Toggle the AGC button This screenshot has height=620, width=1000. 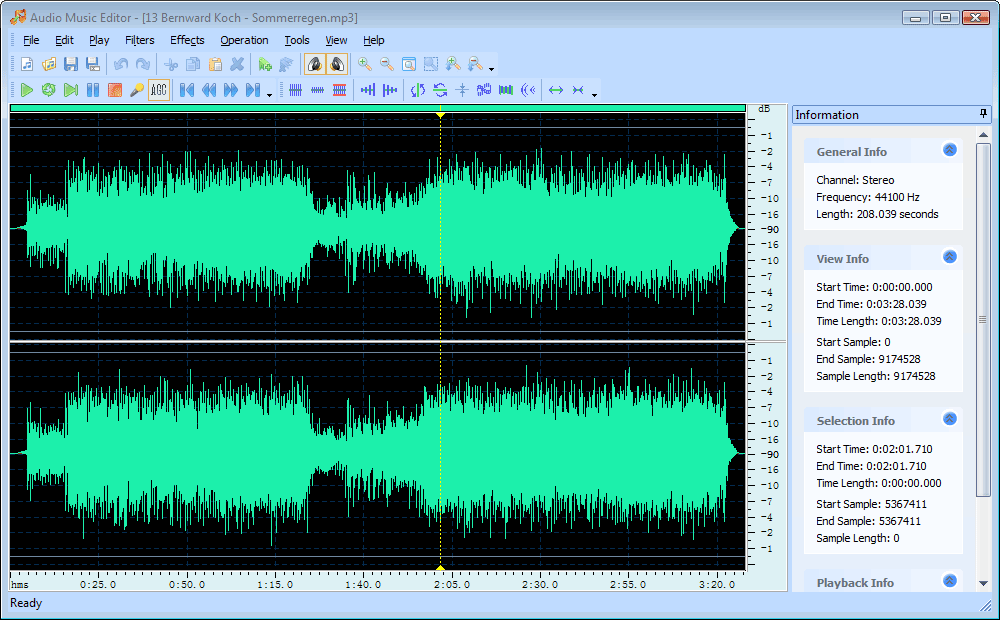(159, 90)
